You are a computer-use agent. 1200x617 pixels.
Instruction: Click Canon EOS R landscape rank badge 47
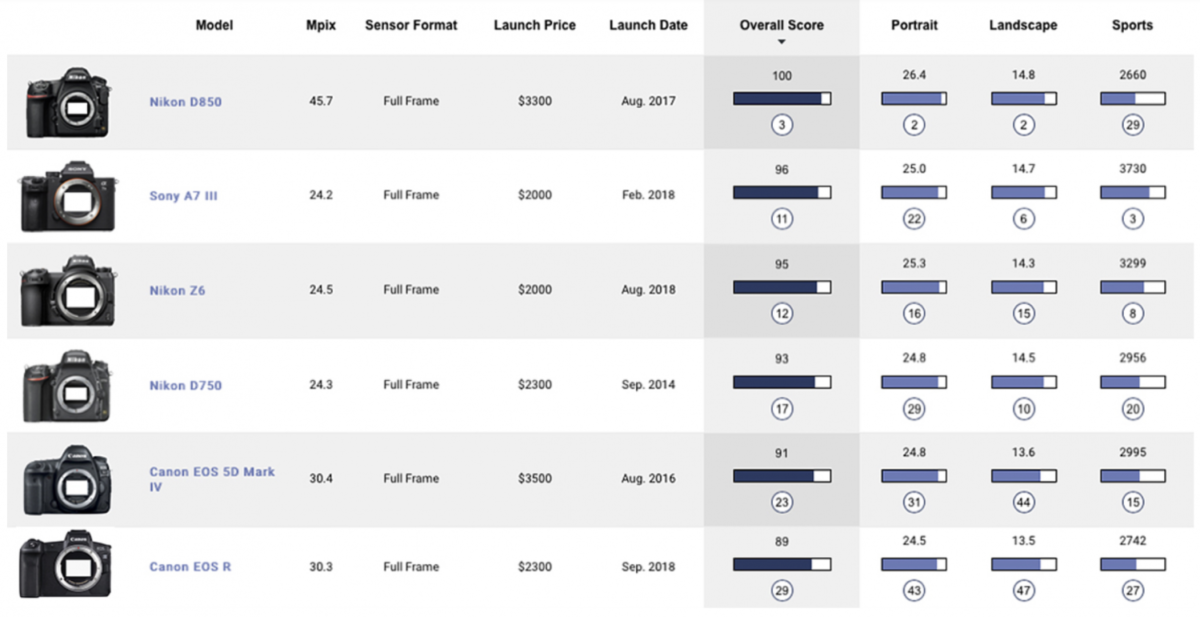(x=1023, y=590)
